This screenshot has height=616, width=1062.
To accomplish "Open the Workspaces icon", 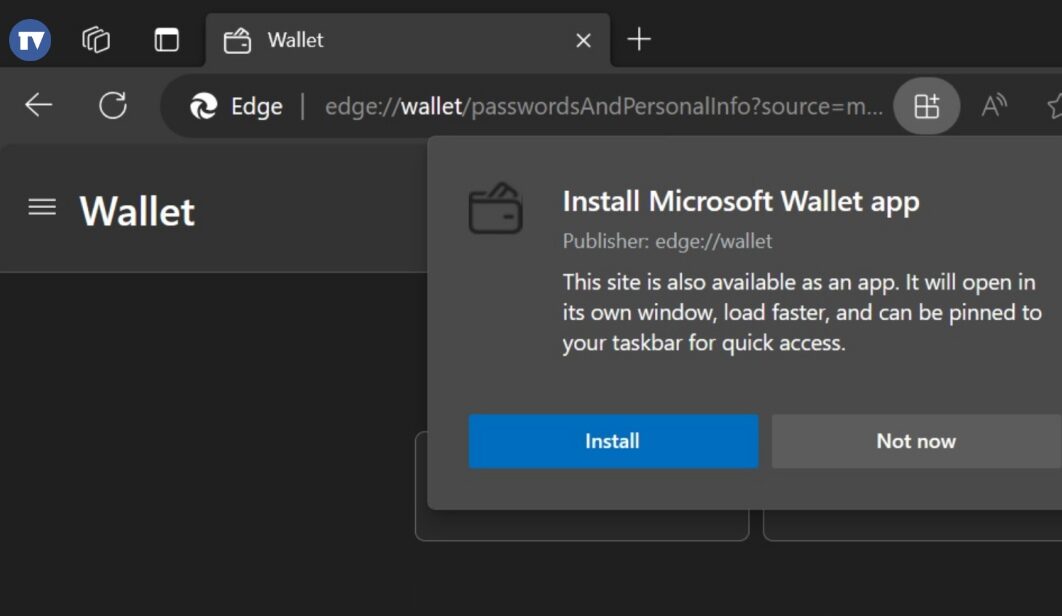I will (96, 40).
